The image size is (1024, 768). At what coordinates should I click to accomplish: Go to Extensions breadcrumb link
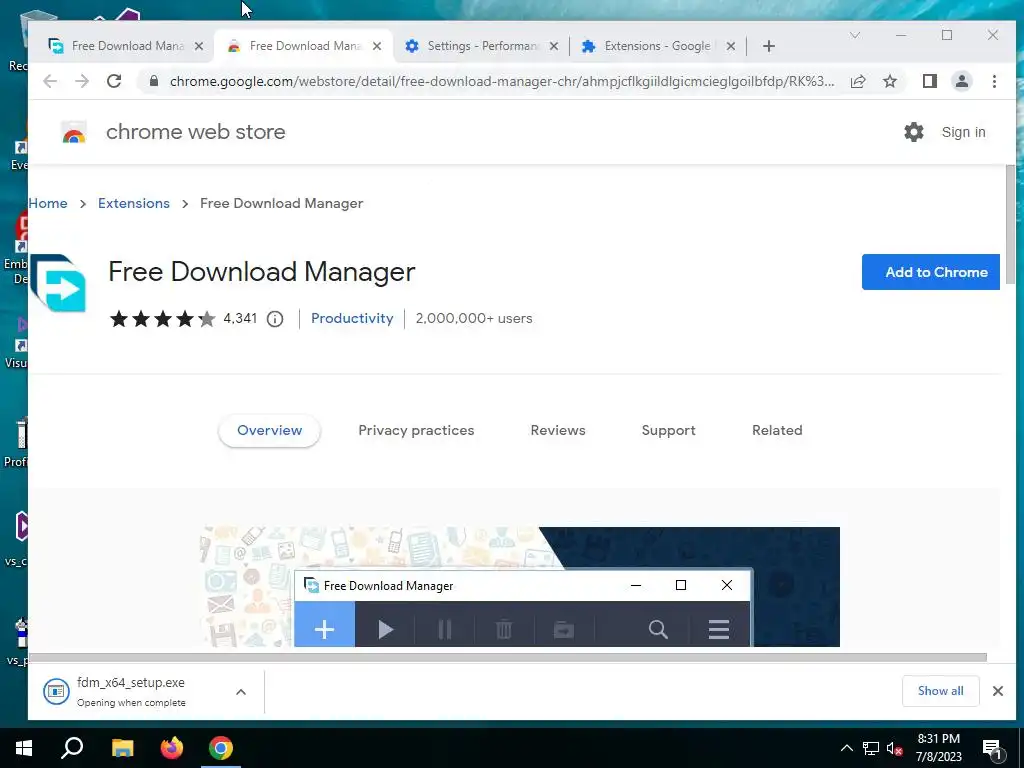(134, 203)
